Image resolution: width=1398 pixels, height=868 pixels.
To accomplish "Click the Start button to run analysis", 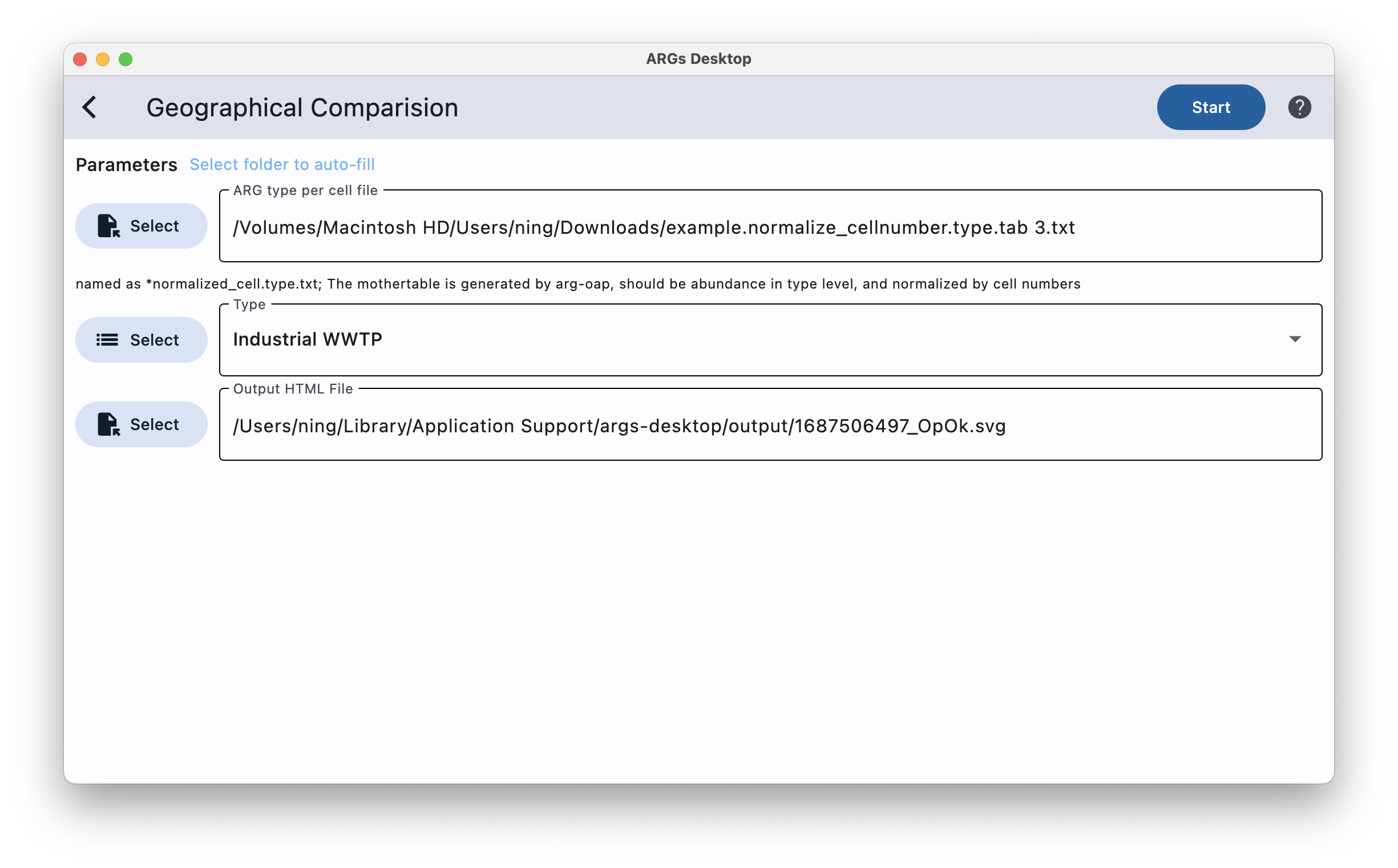I will [1211, 106].
